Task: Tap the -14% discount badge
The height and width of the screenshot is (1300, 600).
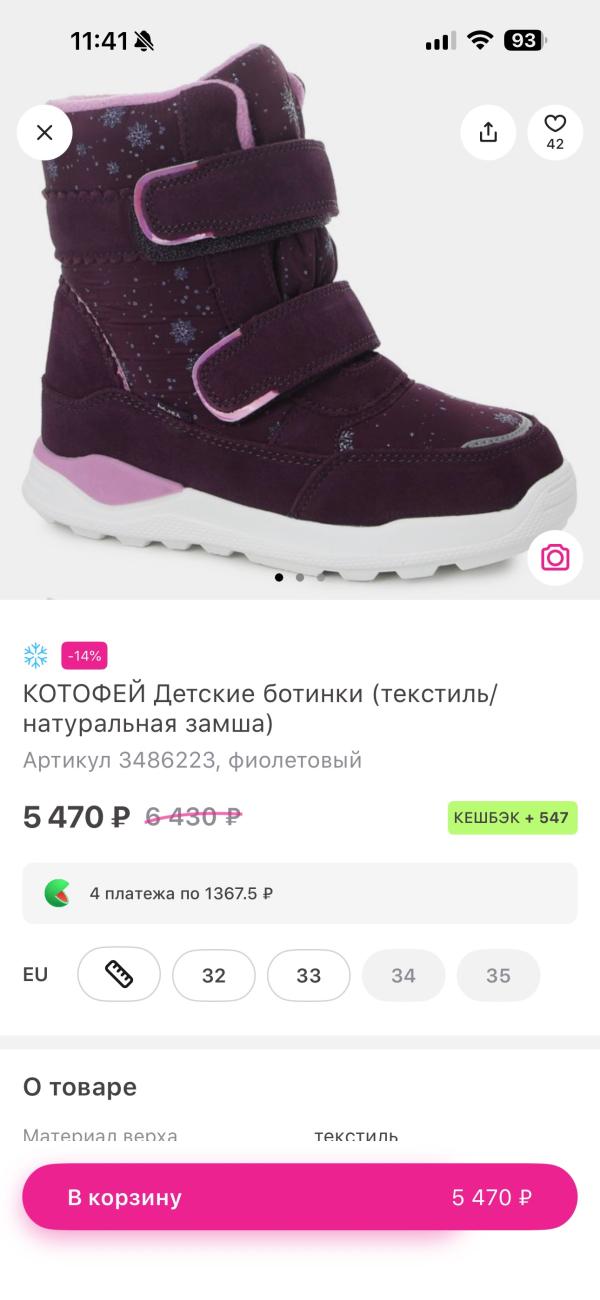Action: pos(84,656)
